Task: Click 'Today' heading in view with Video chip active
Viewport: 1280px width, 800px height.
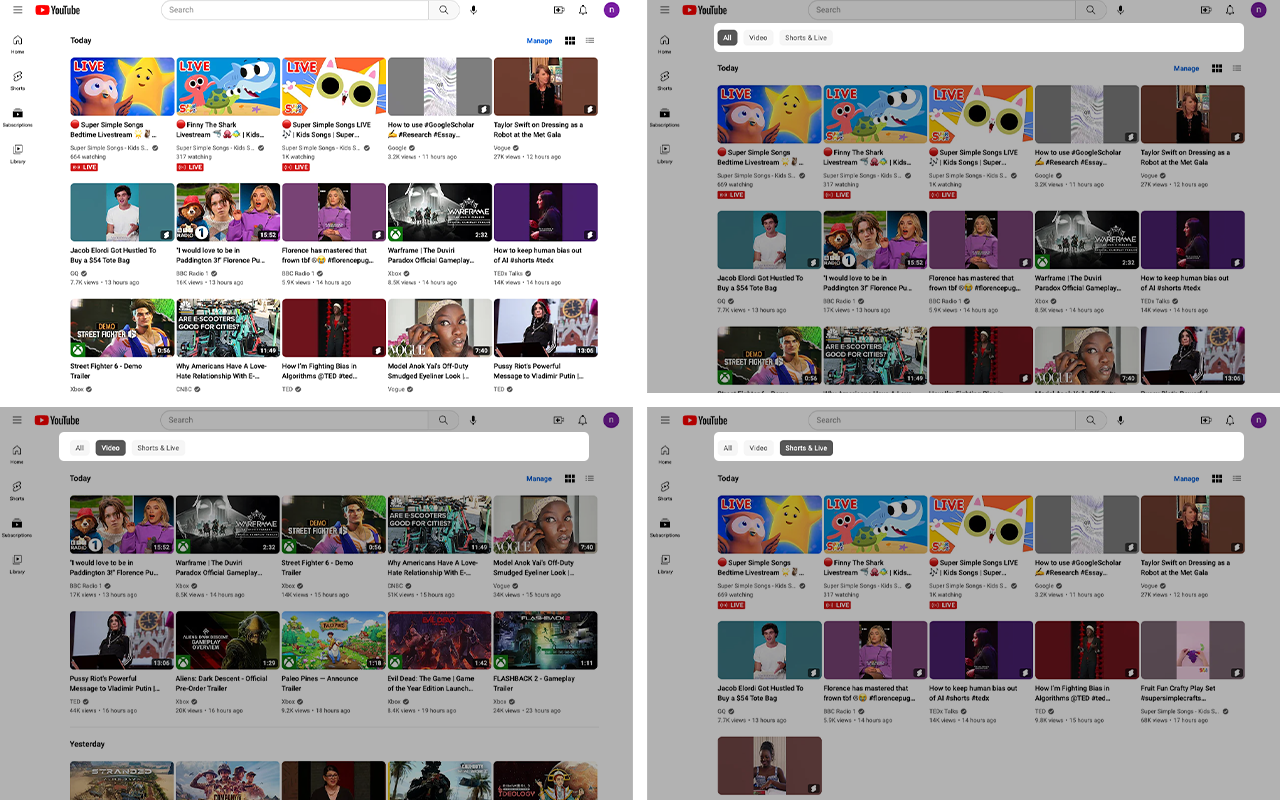Action: click(x=80, y=478)
